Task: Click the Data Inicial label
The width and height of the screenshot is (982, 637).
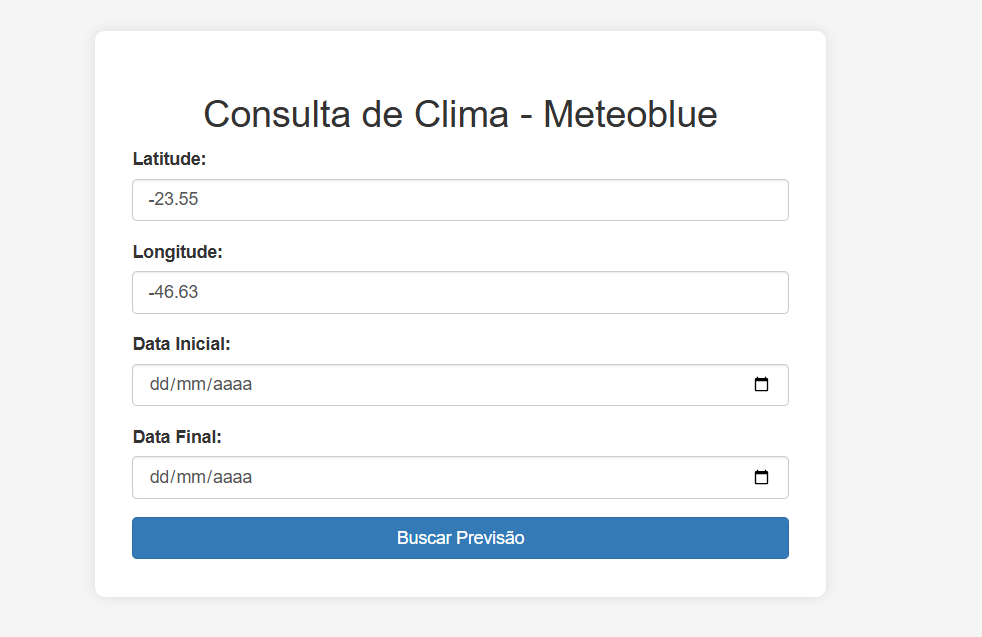Action: (x=182, y=344)
